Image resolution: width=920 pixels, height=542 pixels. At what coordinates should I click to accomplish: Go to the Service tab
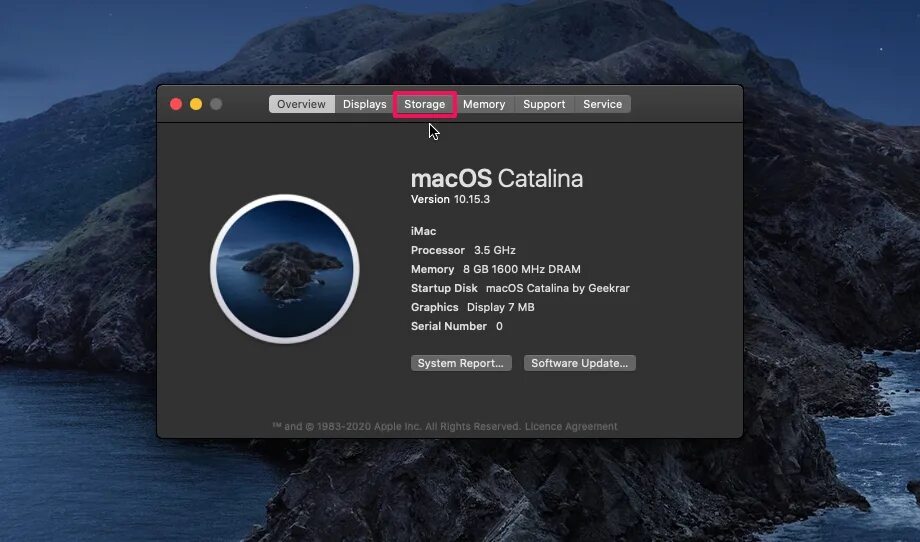603,104
